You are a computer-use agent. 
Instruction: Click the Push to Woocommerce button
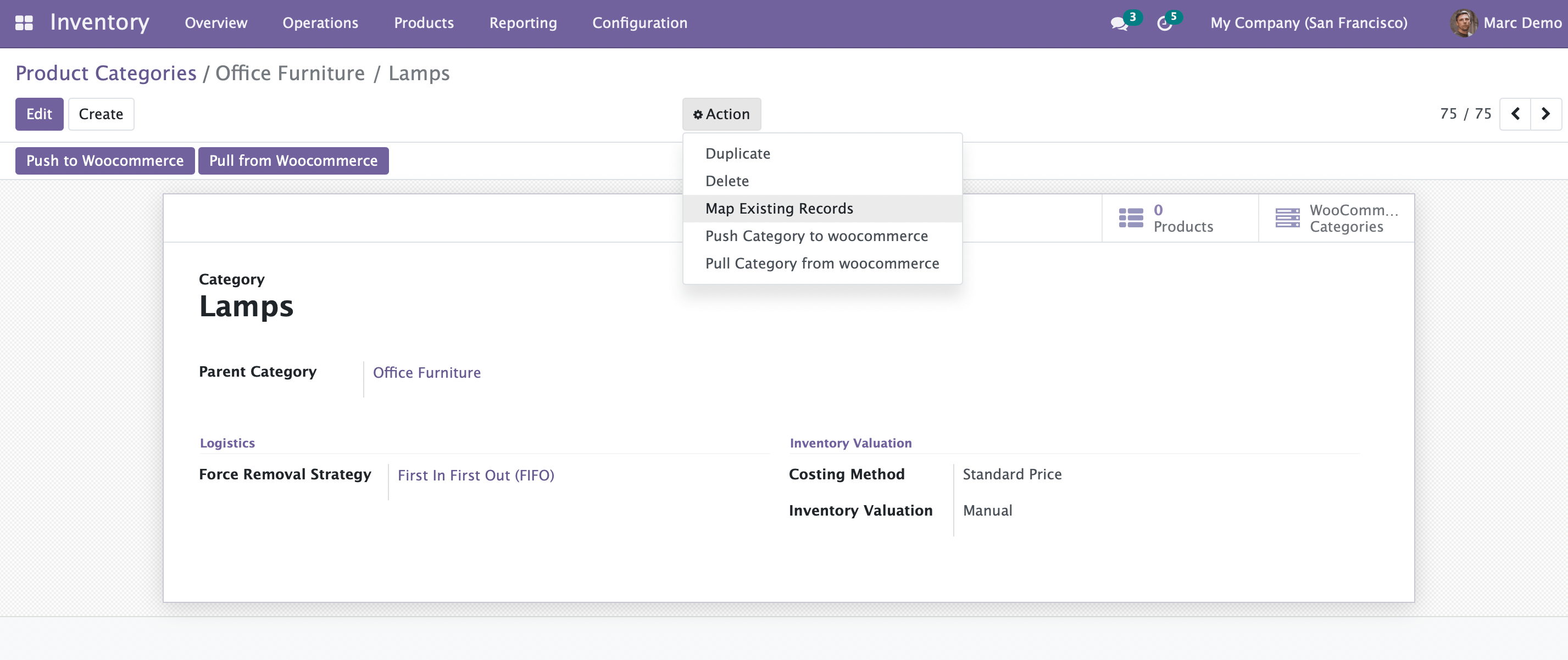pos(105,160)
